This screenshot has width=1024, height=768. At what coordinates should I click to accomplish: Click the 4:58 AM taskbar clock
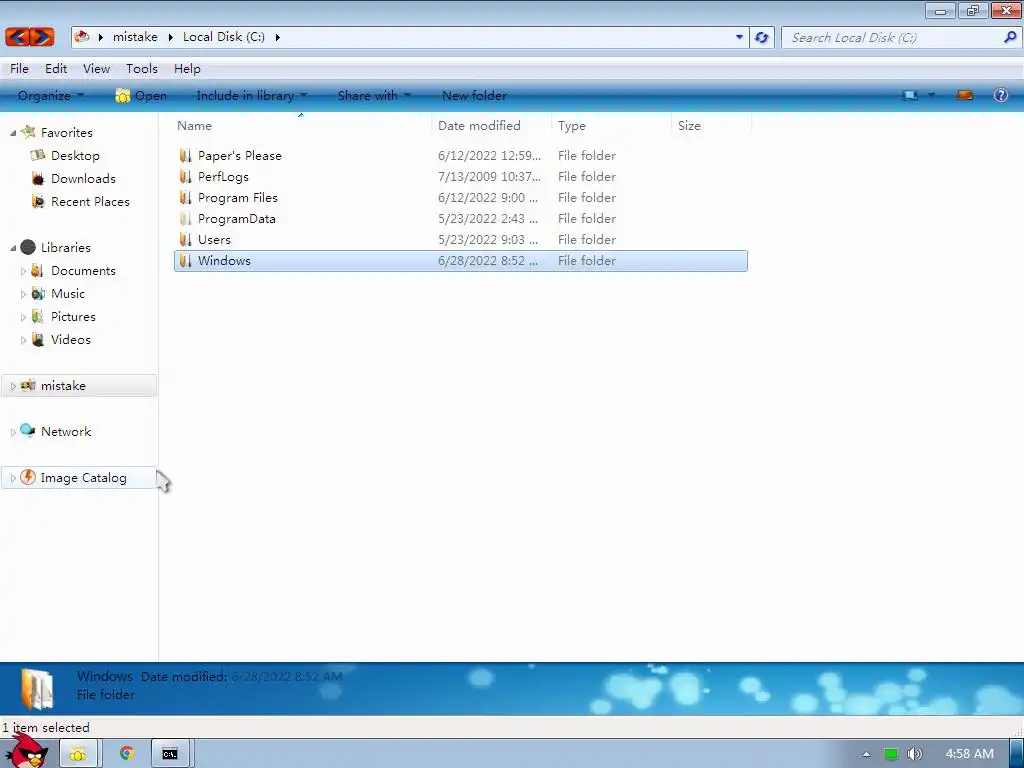coord(969,754)
